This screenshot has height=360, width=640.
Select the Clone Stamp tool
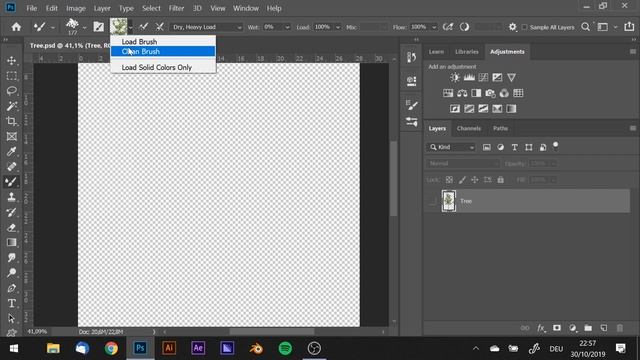click(x=11, y=197)
